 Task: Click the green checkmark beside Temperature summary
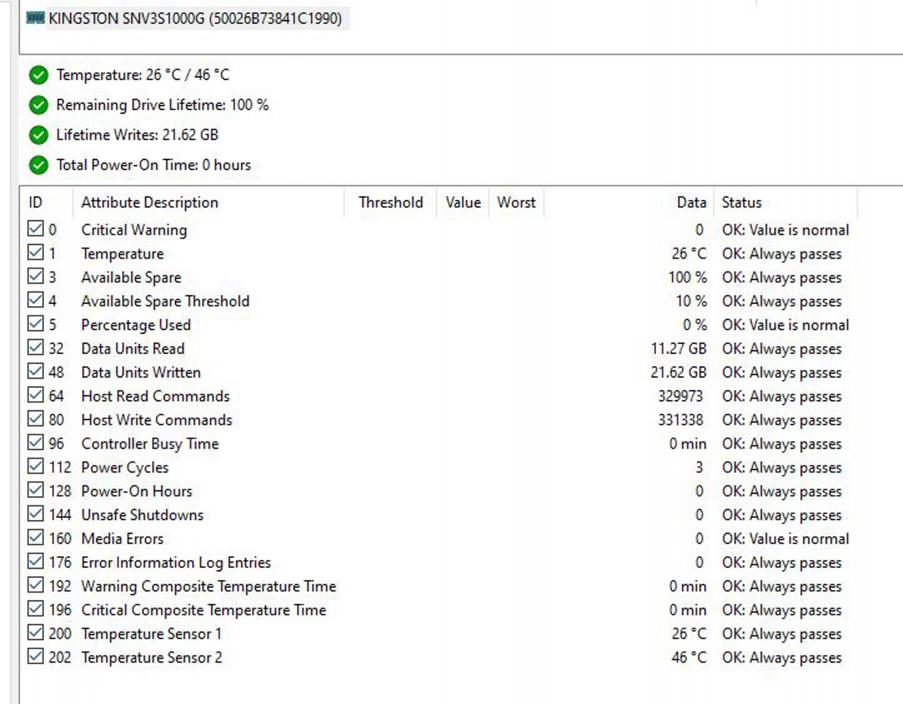[x=39, y=75]
